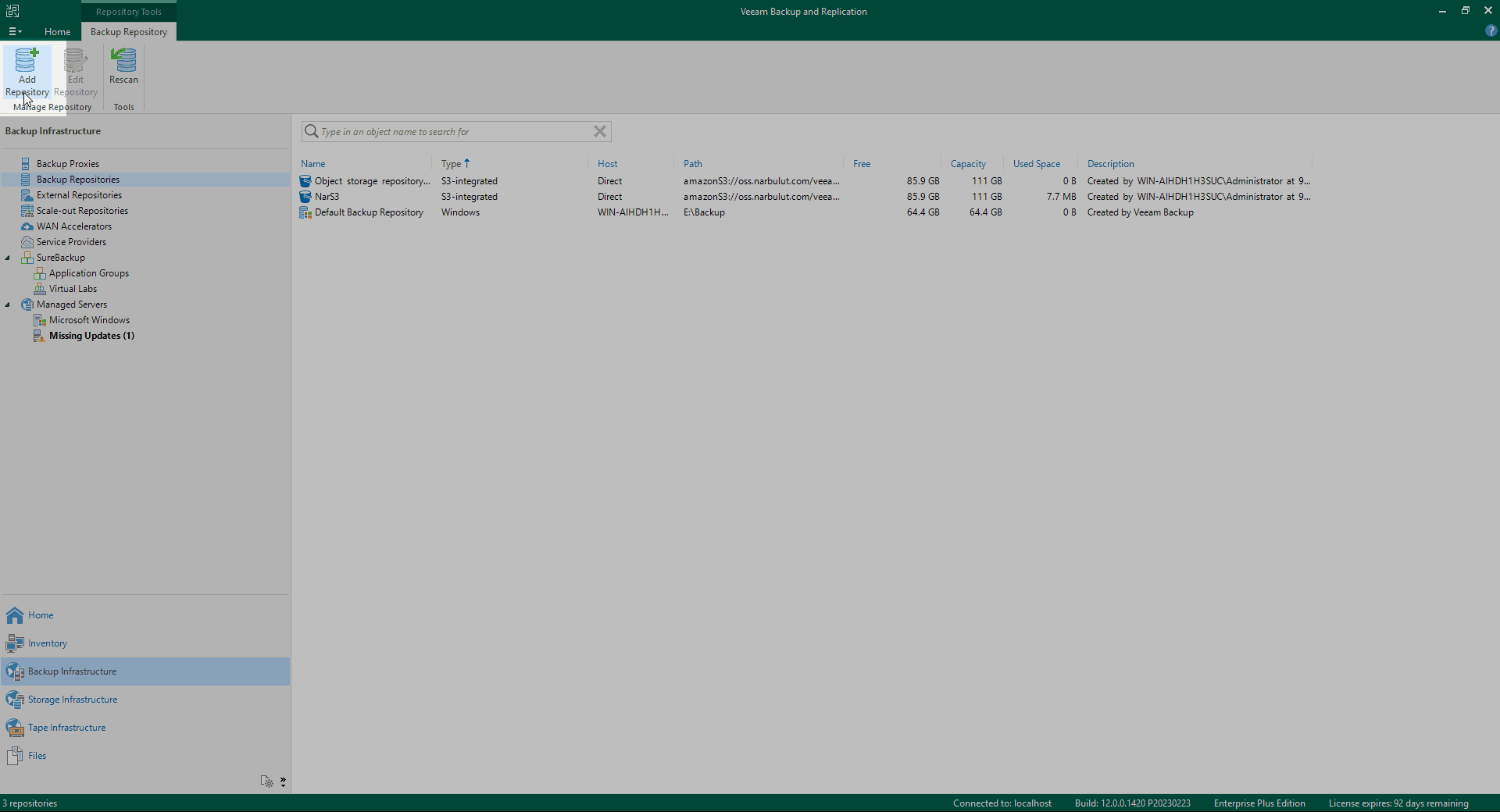Collapse the SureBackup tree node
The height and width of the screenshot is (812, 1500).
8,258
